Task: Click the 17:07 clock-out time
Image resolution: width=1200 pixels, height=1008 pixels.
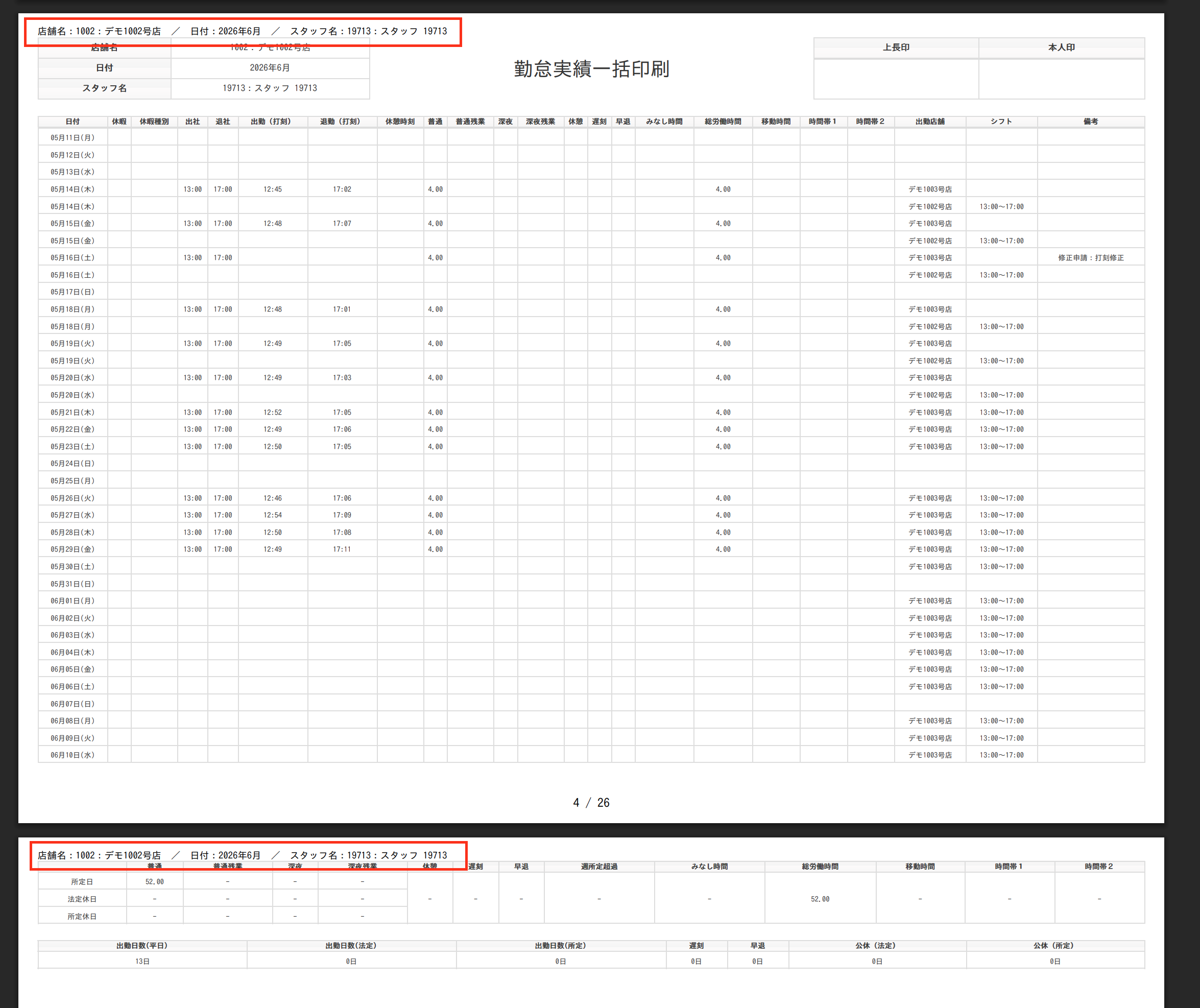Action: 342,224
